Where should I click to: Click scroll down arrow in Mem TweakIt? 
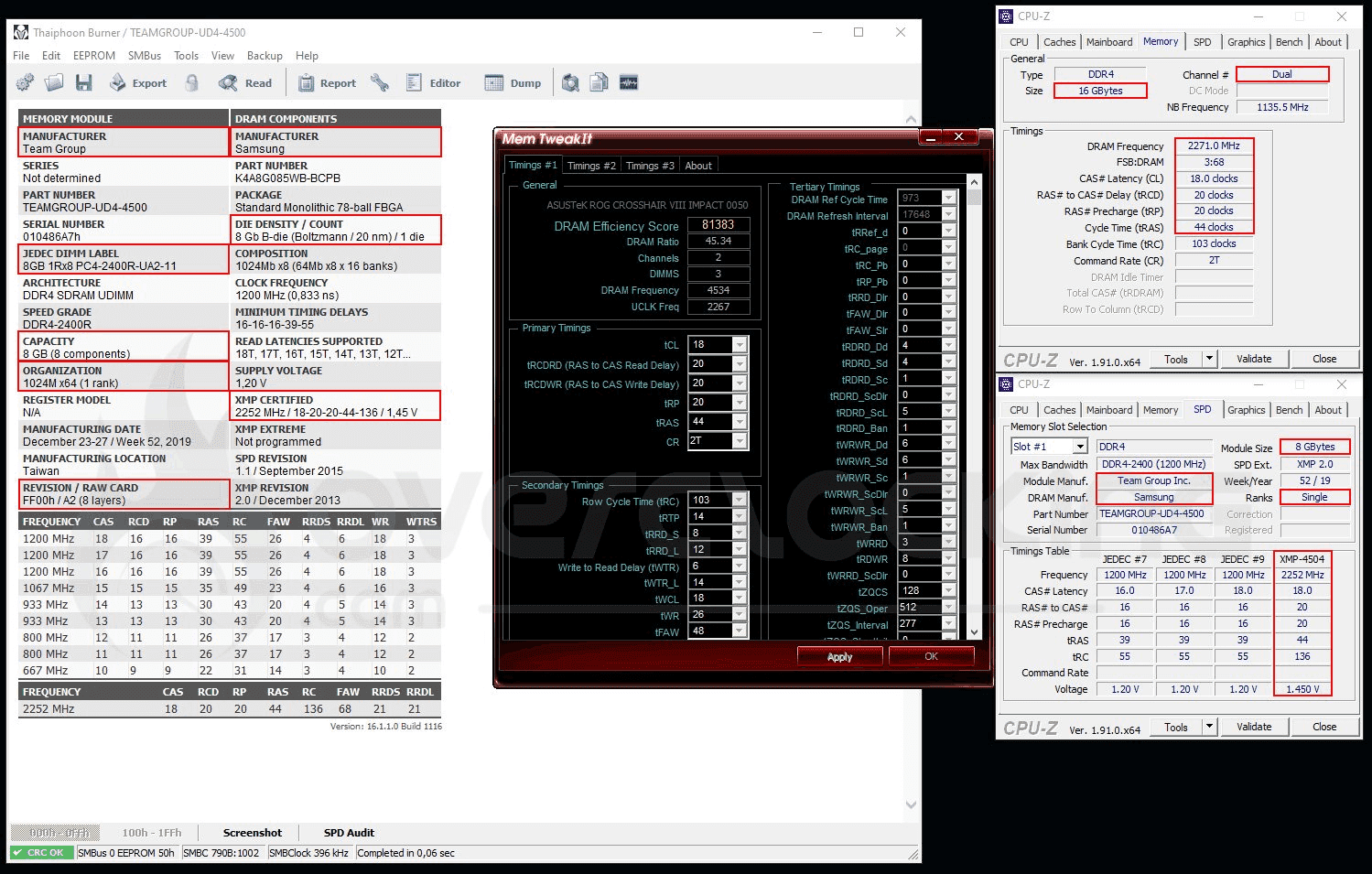click(x=974, y=631)
